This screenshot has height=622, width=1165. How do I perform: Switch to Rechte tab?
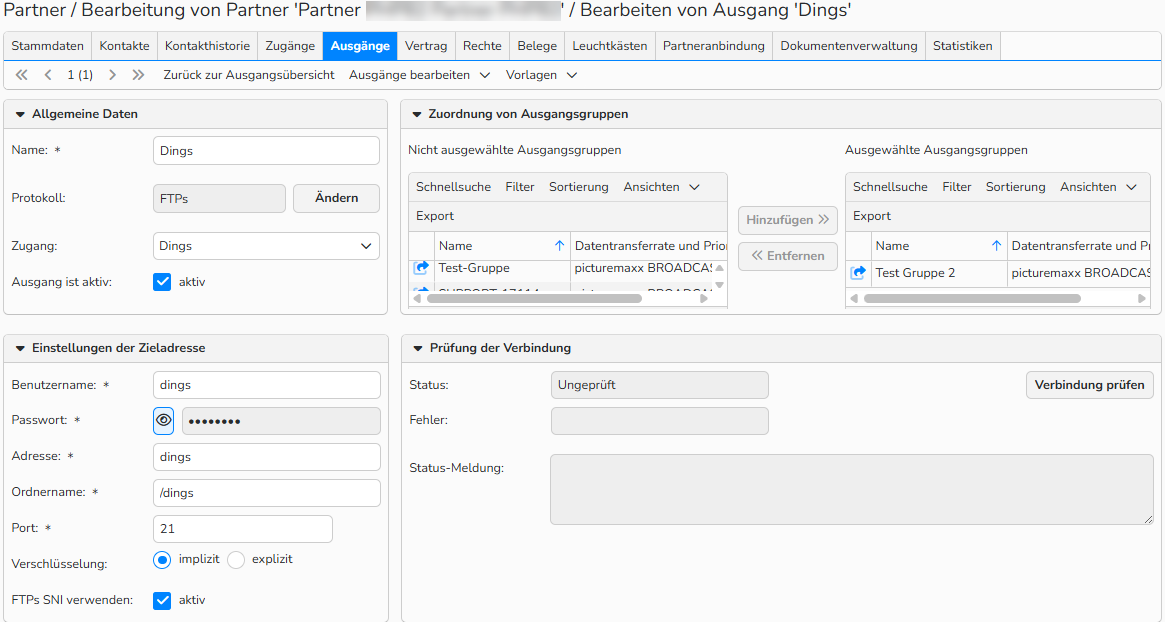point(482,46)
